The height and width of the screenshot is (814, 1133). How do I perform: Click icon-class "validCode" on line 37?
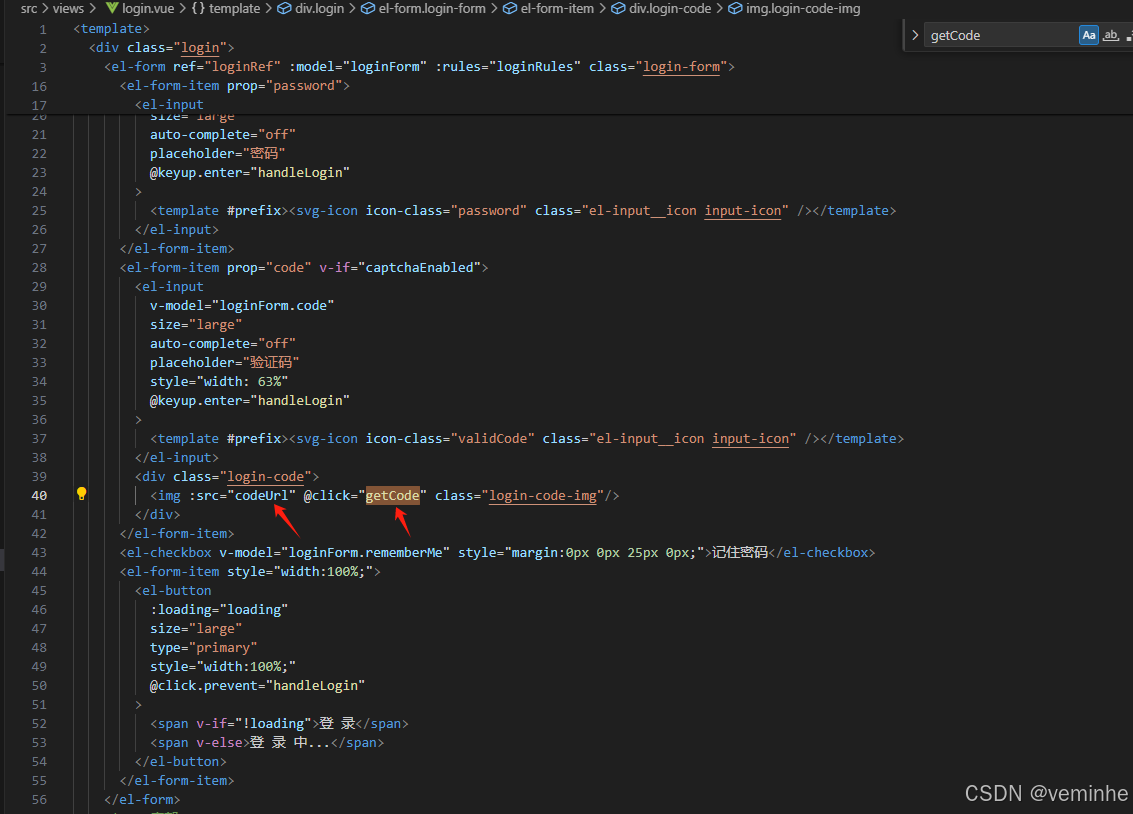(450, 438)
